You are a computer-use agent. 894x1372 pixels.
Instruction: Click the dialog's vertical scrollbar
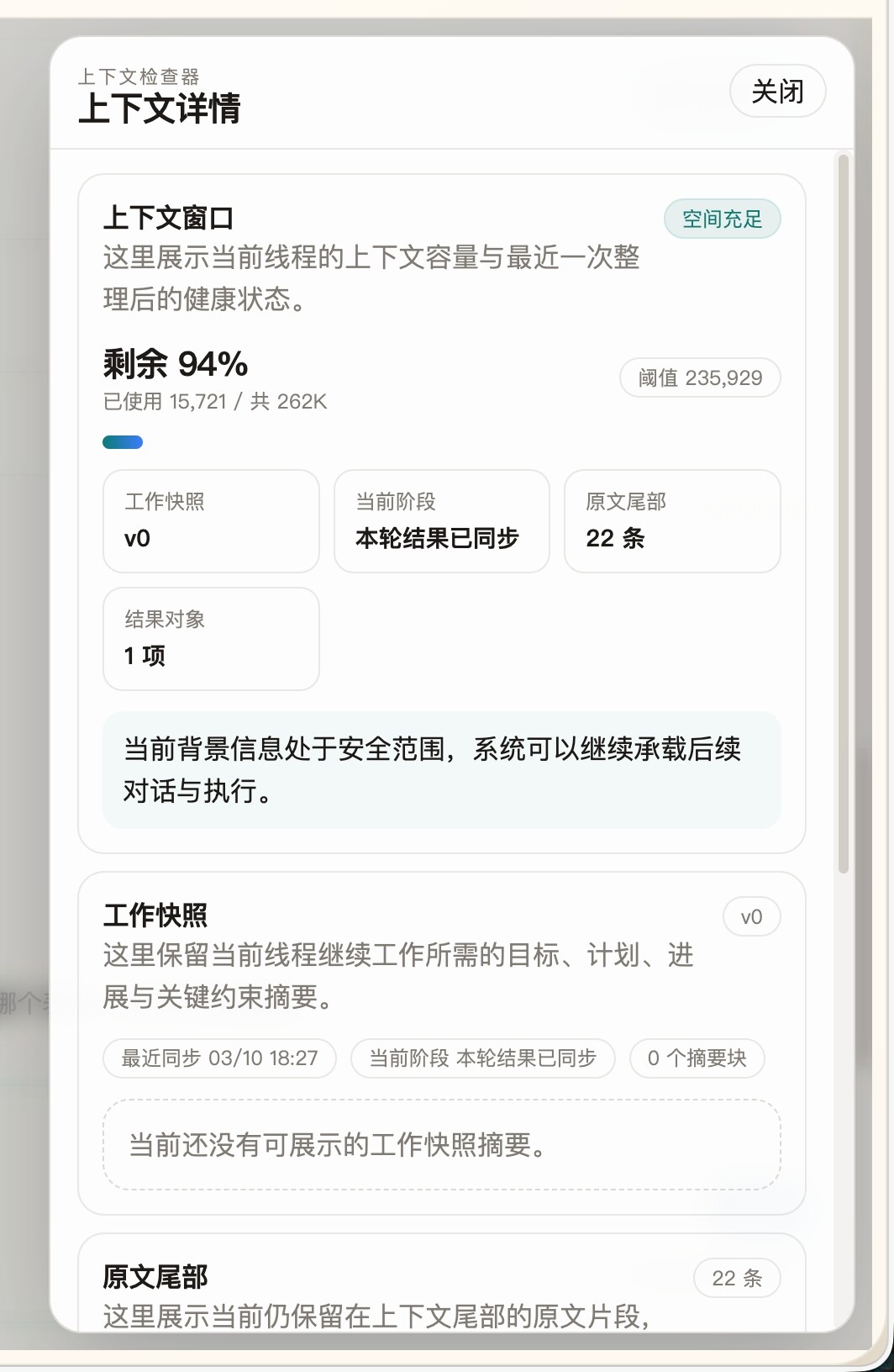[x=843, y=513]
